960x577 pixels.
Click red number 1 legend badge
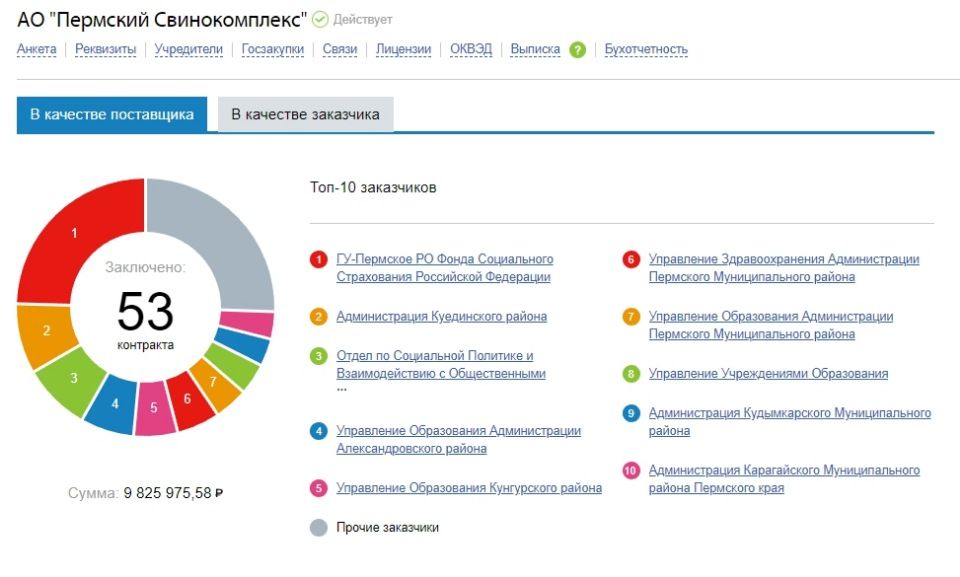pos(319,260)
